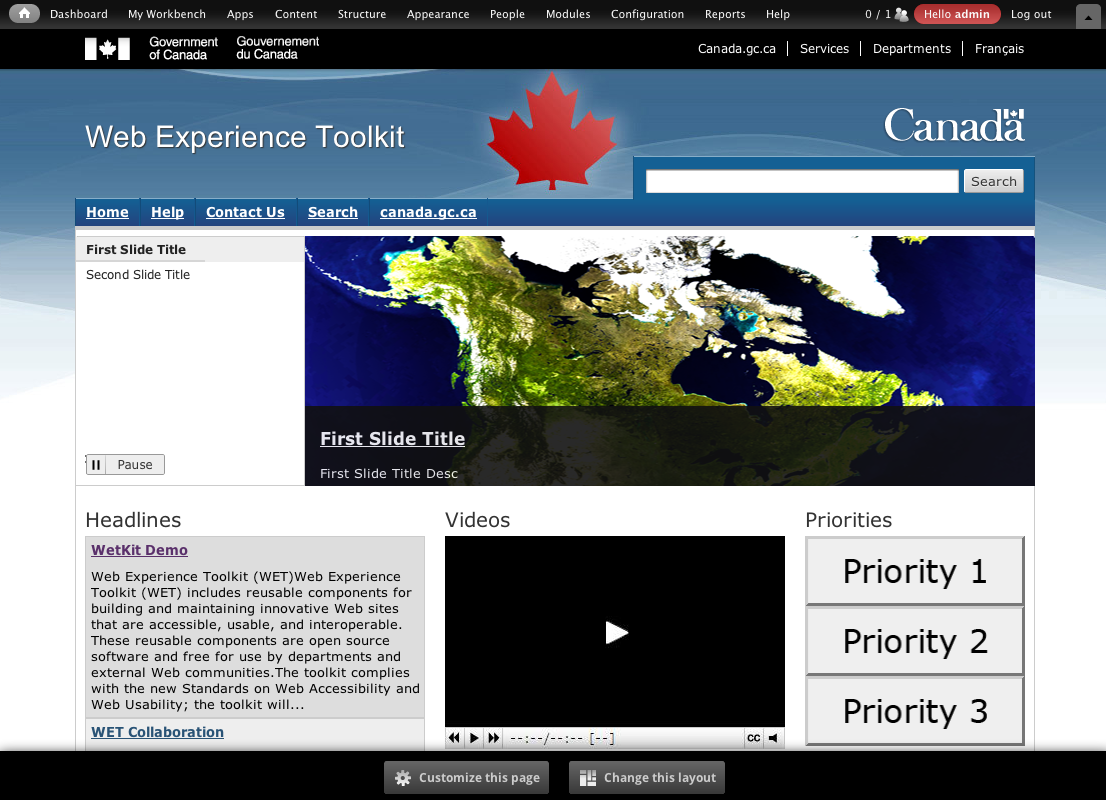This screenshot has height=800, width=1106.
Task: Rewind the video with rewind button
Action: click(454, 738)
